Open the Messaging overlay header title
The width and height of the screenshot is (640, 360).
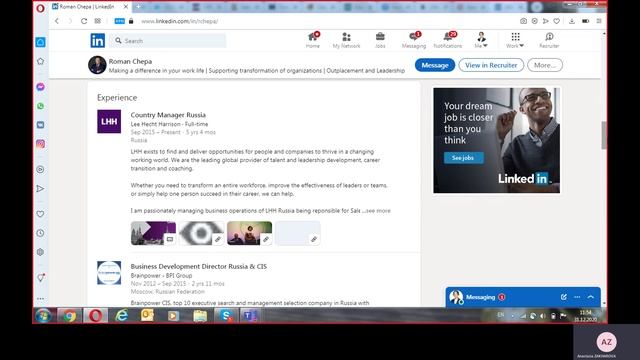480,297
